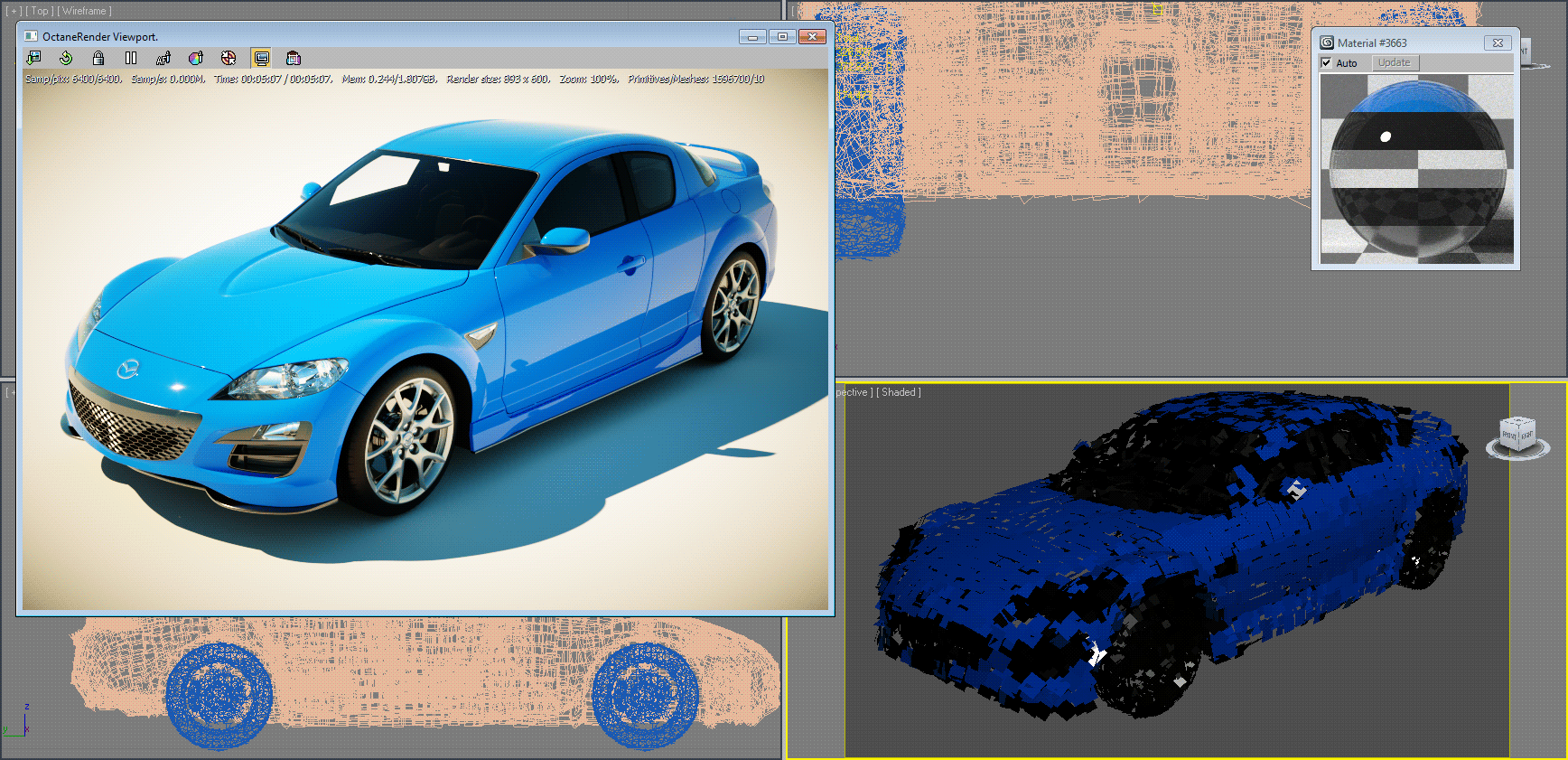Screen dimensions: 1568x760
Task: Close the OctaneRender Viewport window
Action: (x=812, y=37)
